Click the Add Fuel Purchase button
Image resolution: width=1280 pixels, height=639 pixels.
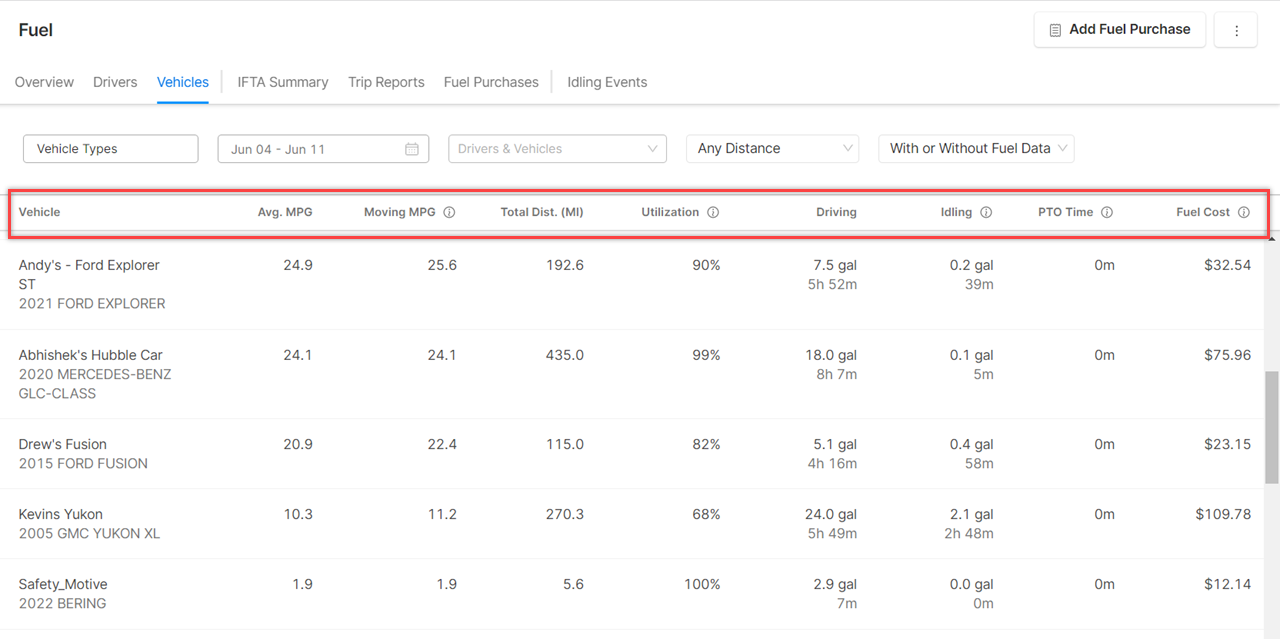pyautogui.click(x=1119, y=30)
